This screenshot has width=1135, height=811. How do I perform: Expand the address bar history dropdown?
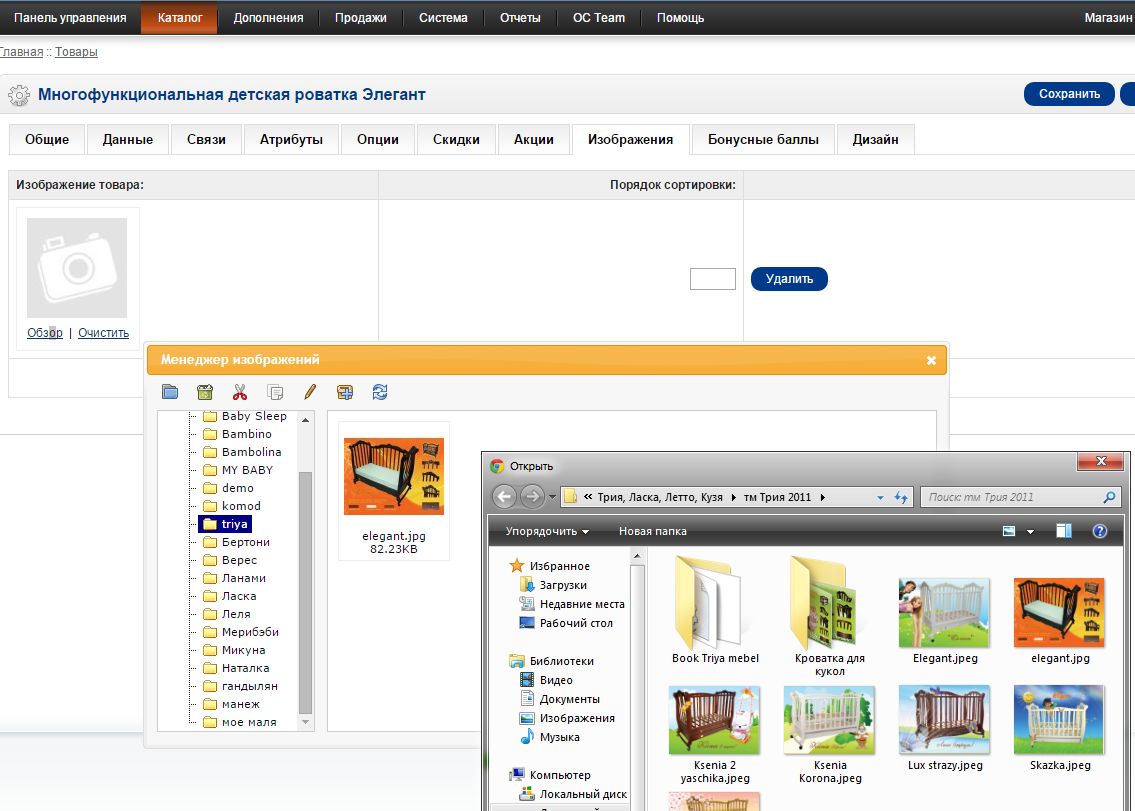point(880,497)
